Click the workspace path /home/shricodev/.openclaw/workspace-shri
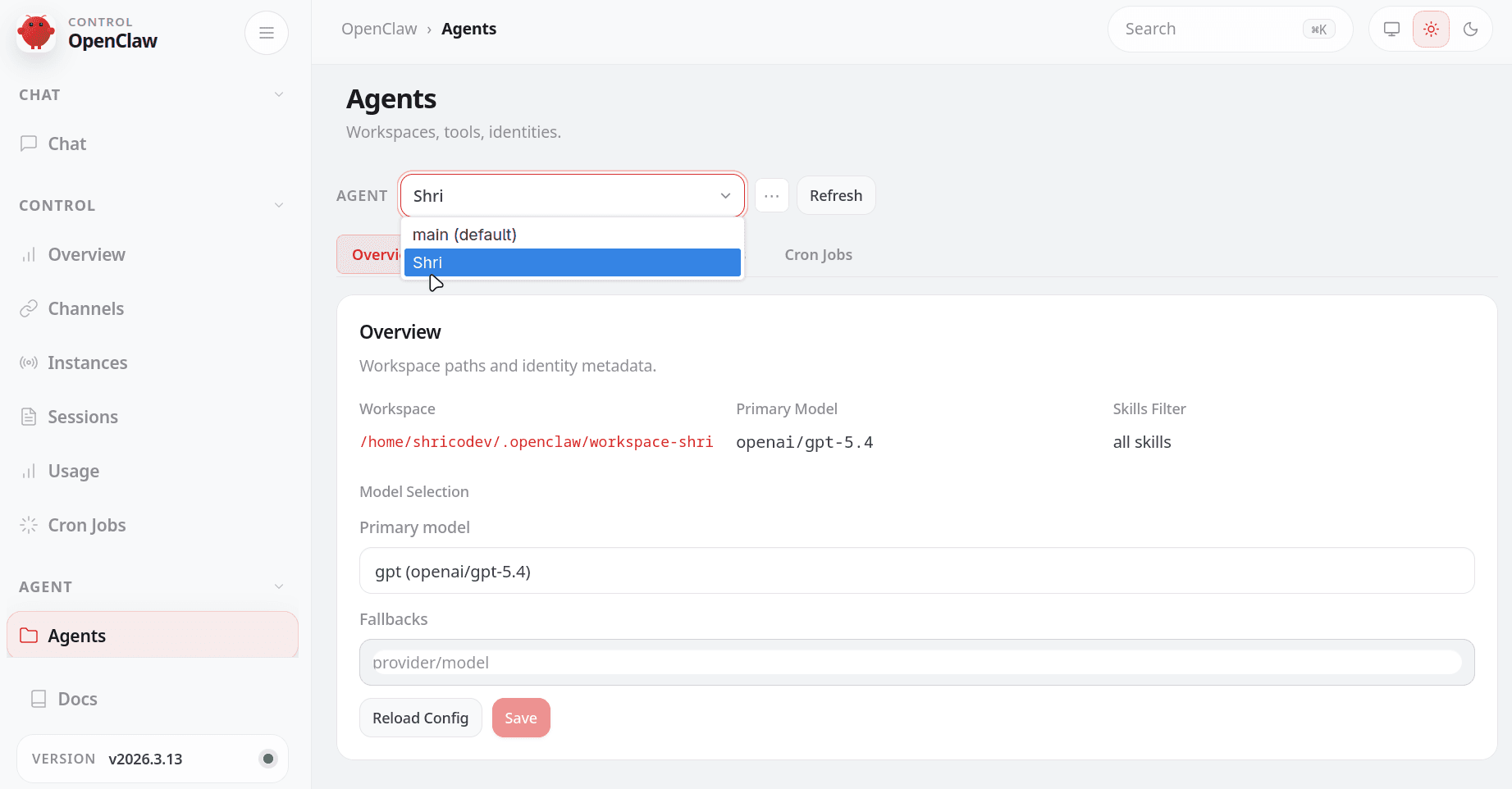Viewport: 1512px width, 789px height. coord(537,442)
